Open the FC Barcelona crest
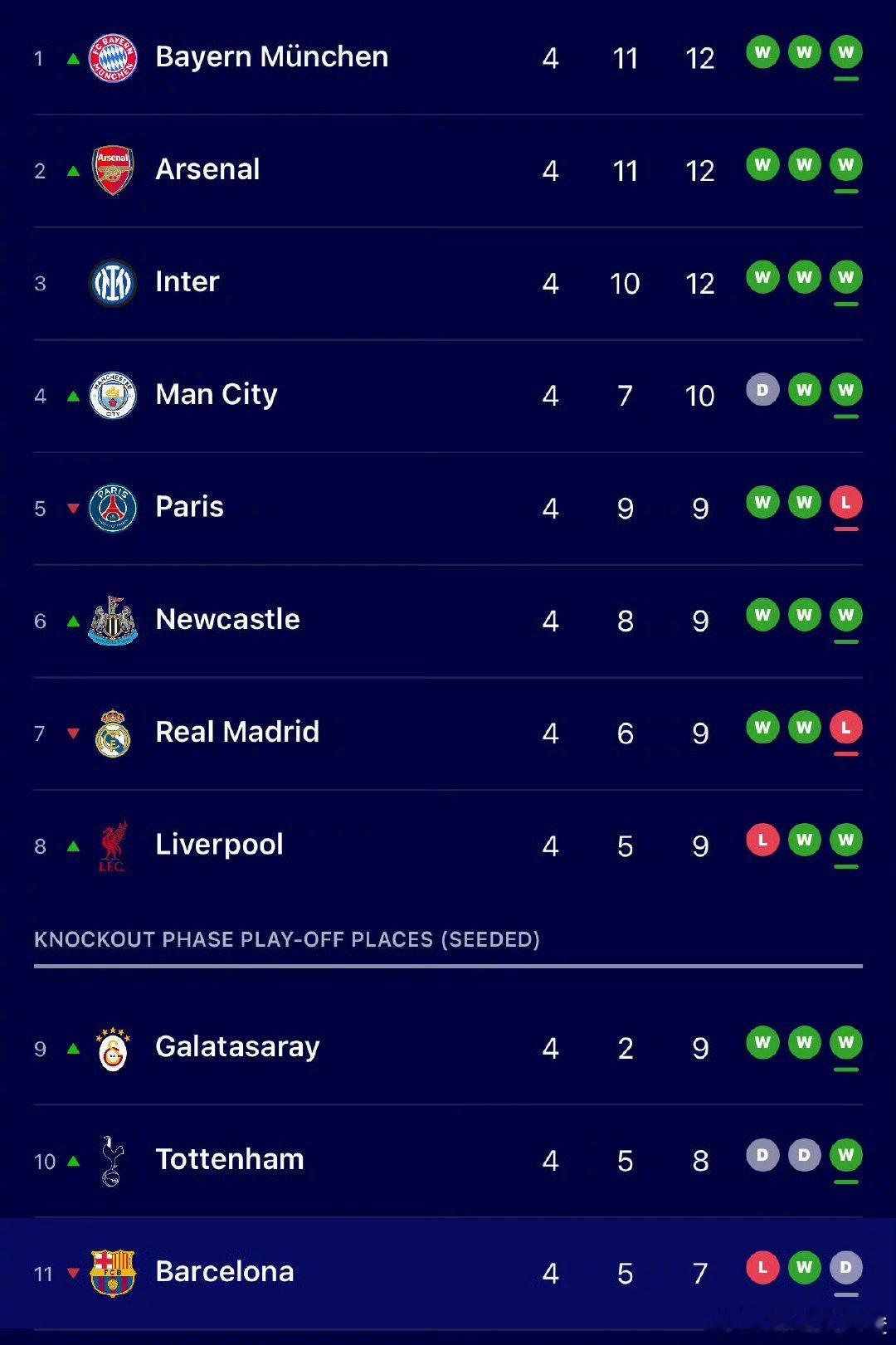 point(113,1274)
